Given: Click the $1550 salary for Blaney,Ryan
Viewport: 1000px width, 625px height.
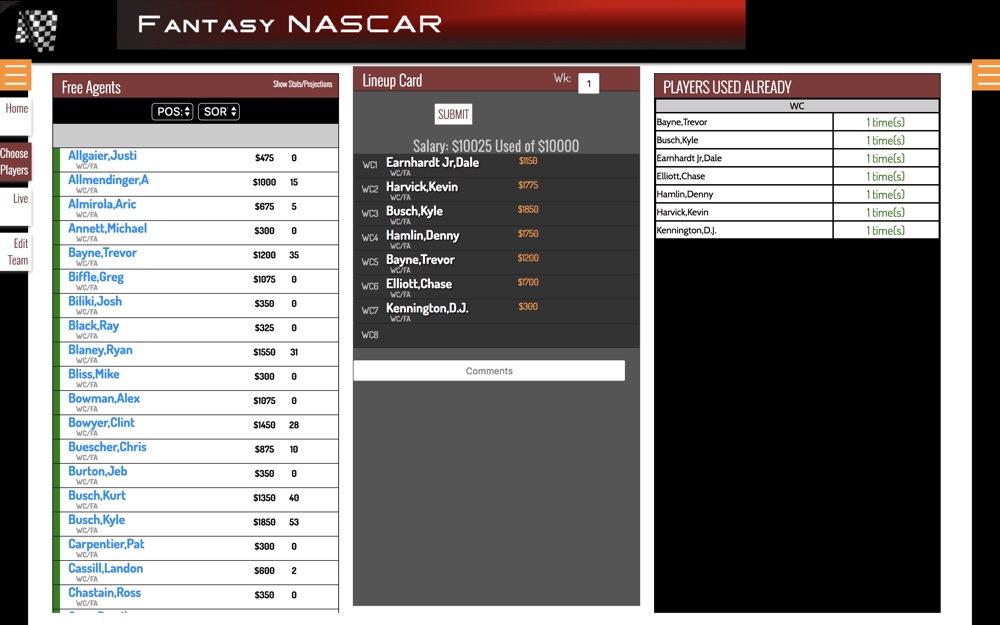Looking at the screenshot, I should (x=264, y=352).
